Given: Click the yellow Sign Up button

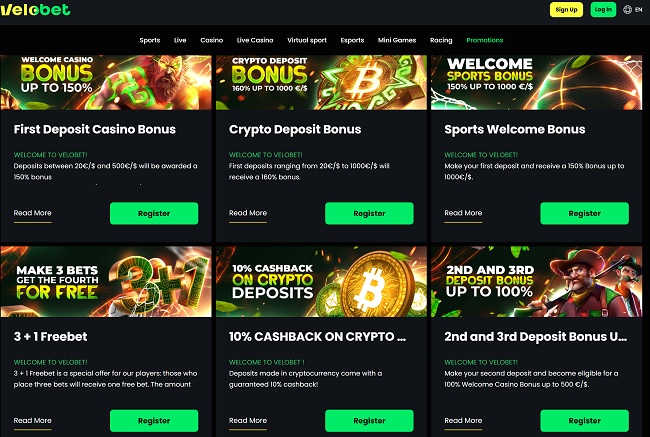Looking at the screenshot, I should [566, 10].
